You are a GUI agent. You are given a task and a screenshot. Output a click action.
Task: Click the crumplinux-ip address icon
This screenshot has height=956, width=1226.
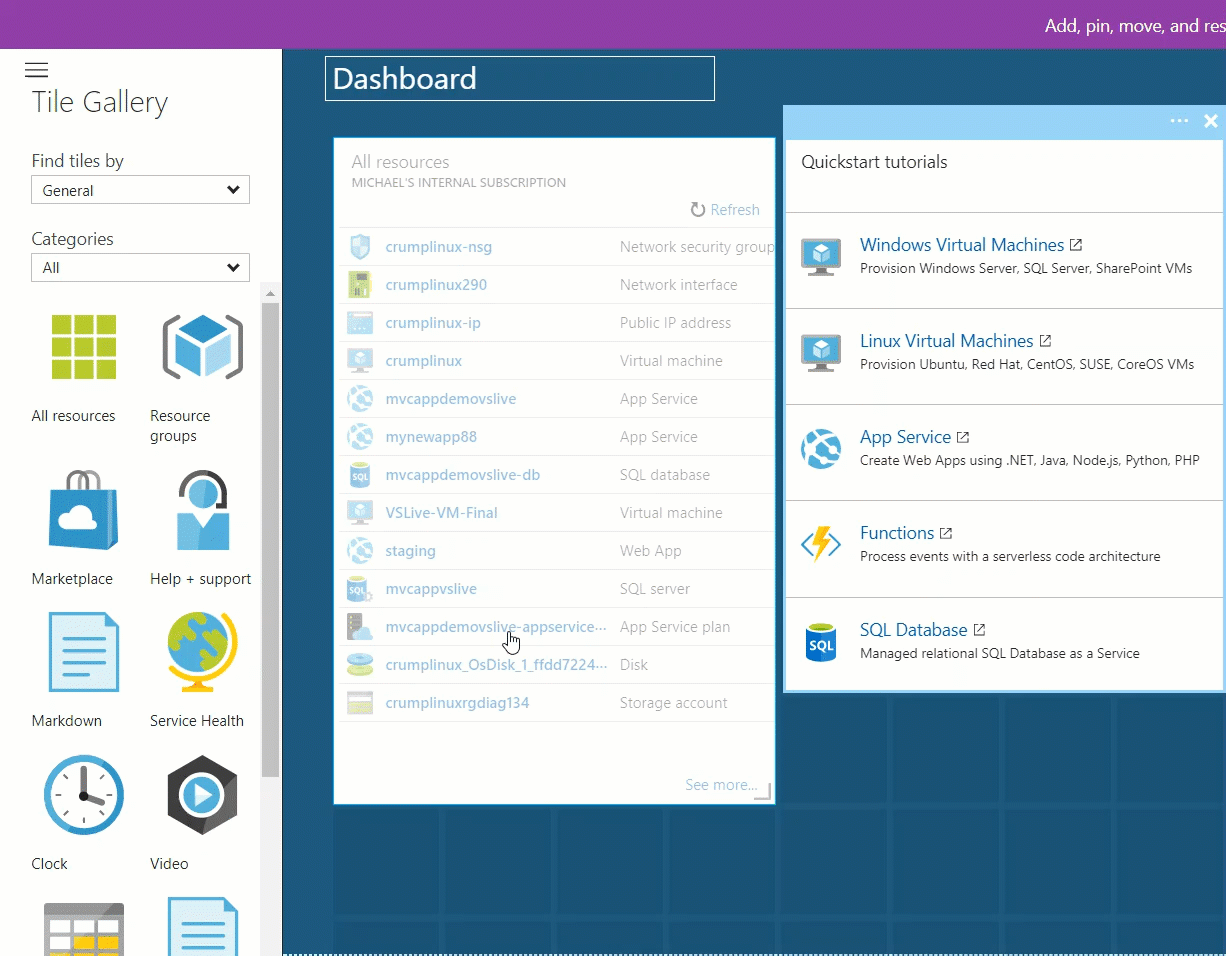(x=359, y=323)
